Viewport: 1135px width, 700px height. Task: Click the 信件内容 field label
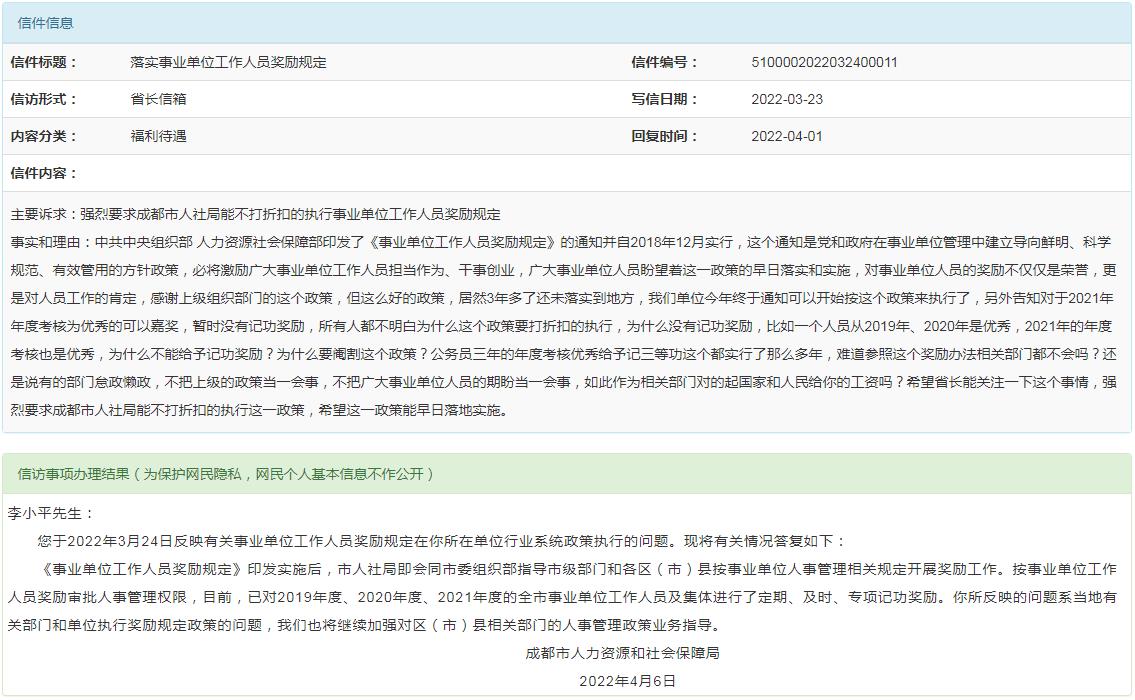coord(43,173)
